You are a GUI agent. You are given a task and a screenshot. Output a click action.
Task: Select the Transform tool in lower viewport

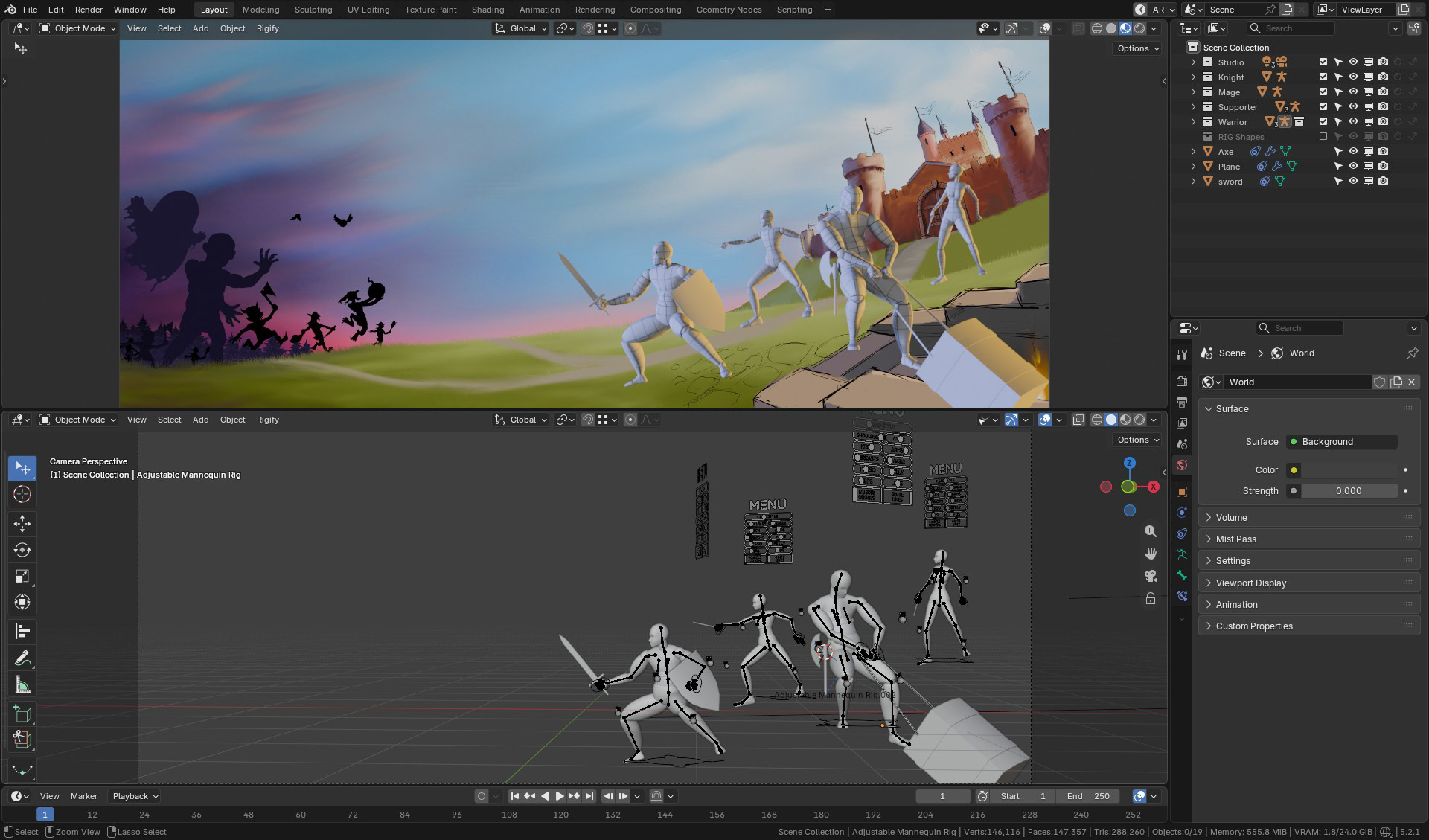click(x=22, y=602)
